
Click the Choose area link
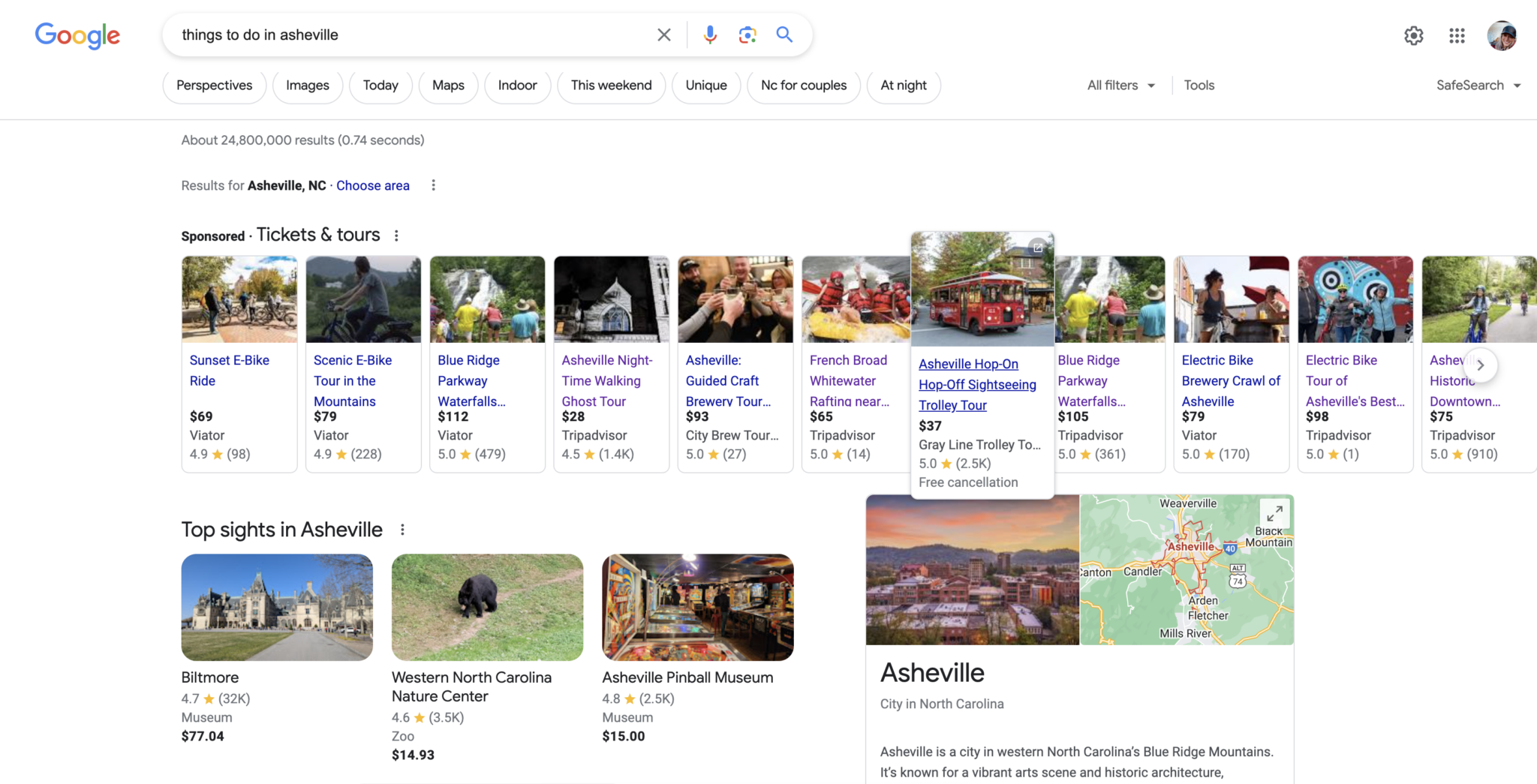372,185
